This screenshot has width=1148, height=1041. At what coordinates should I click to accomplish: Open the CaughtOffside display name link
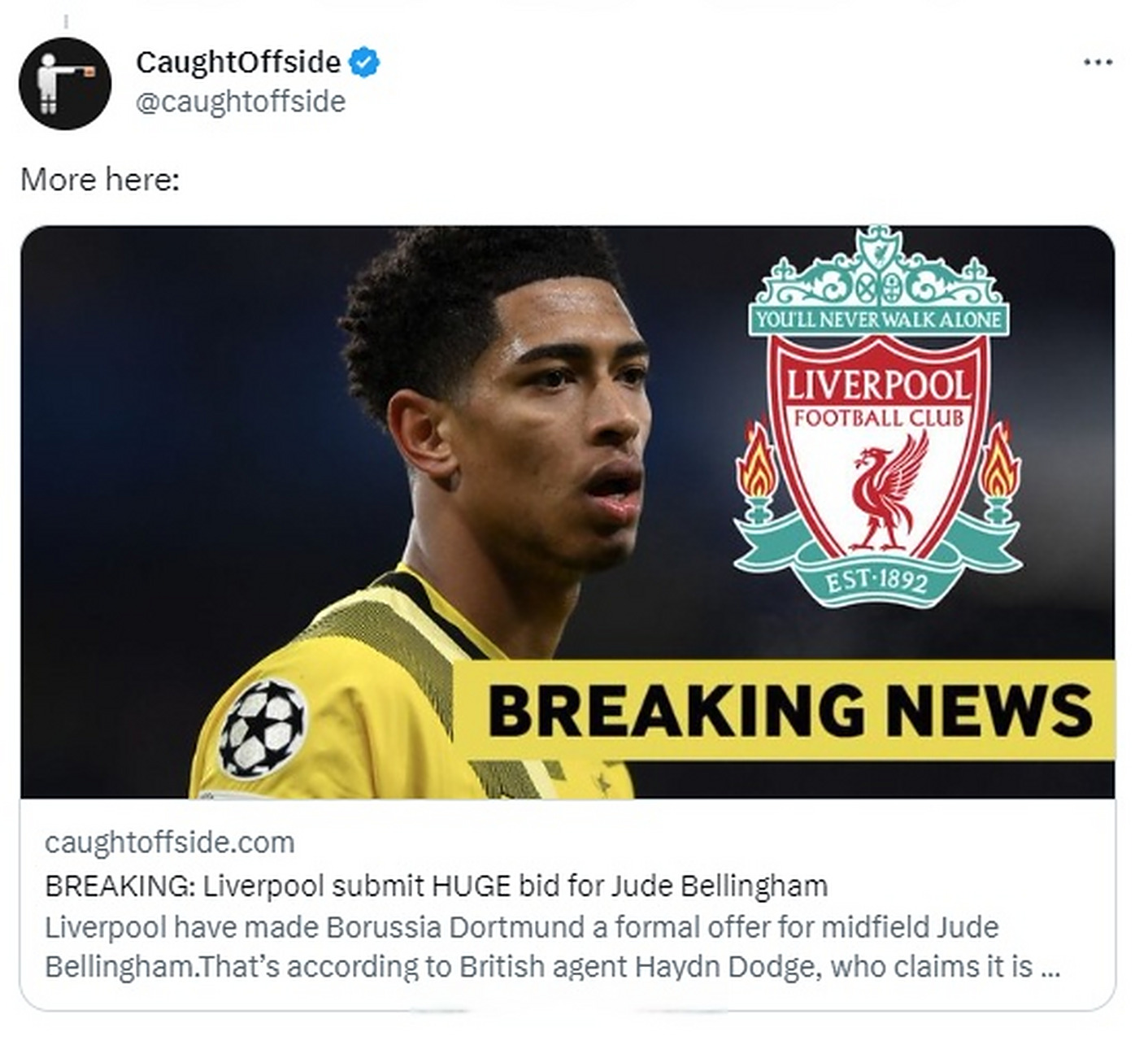238,62
